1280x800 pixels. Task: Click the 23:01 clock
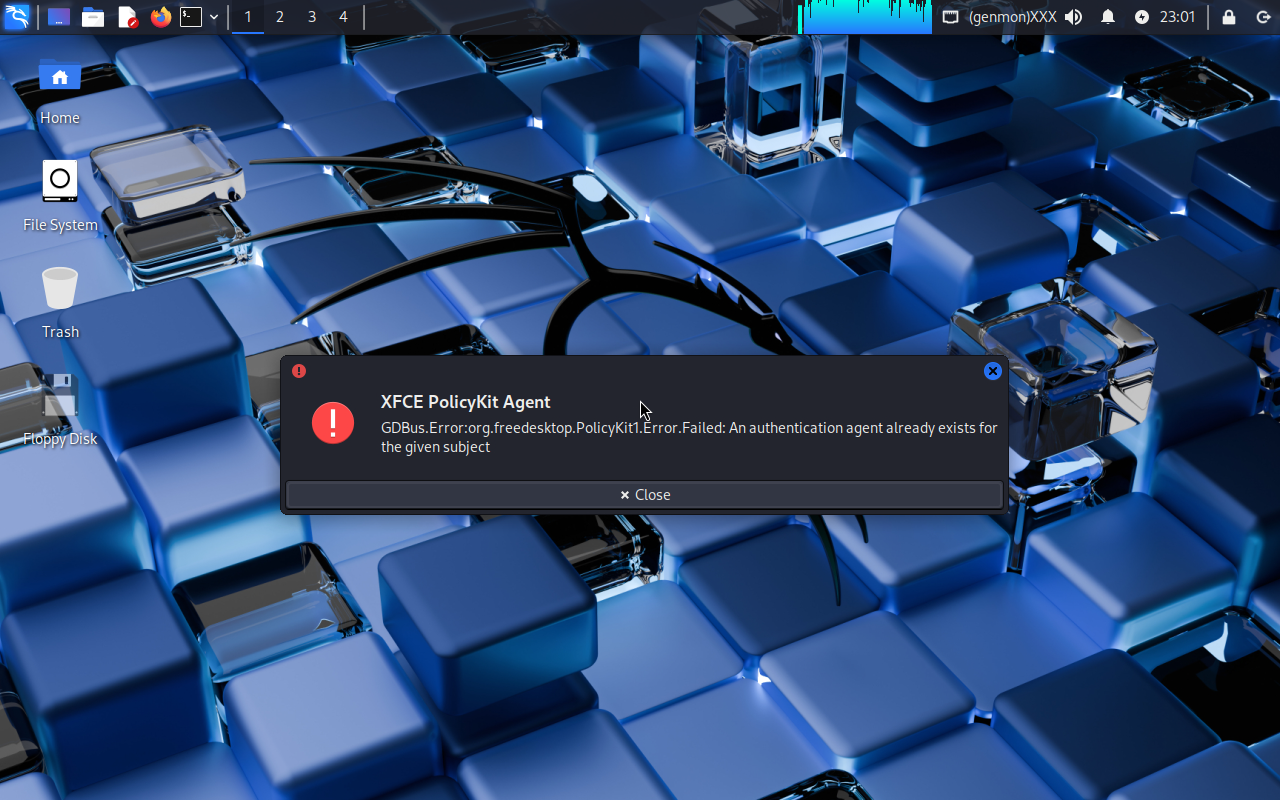1177,17
